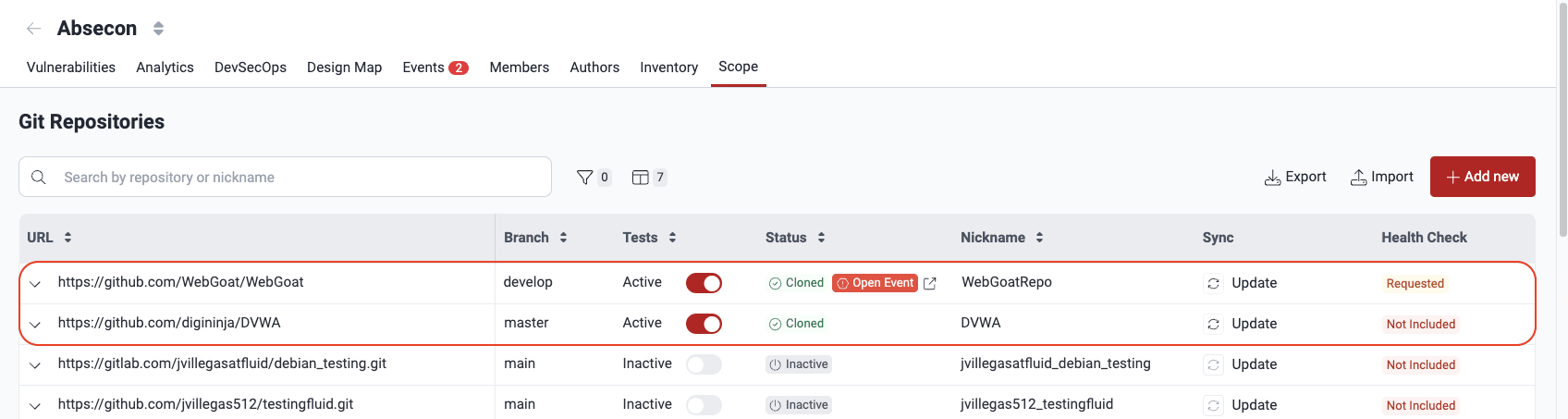Click sync refresh icon for jvillegasatfluid_debian_testing
Viewport: 1568px width, 419px height.
click(x=1214, y=365)
